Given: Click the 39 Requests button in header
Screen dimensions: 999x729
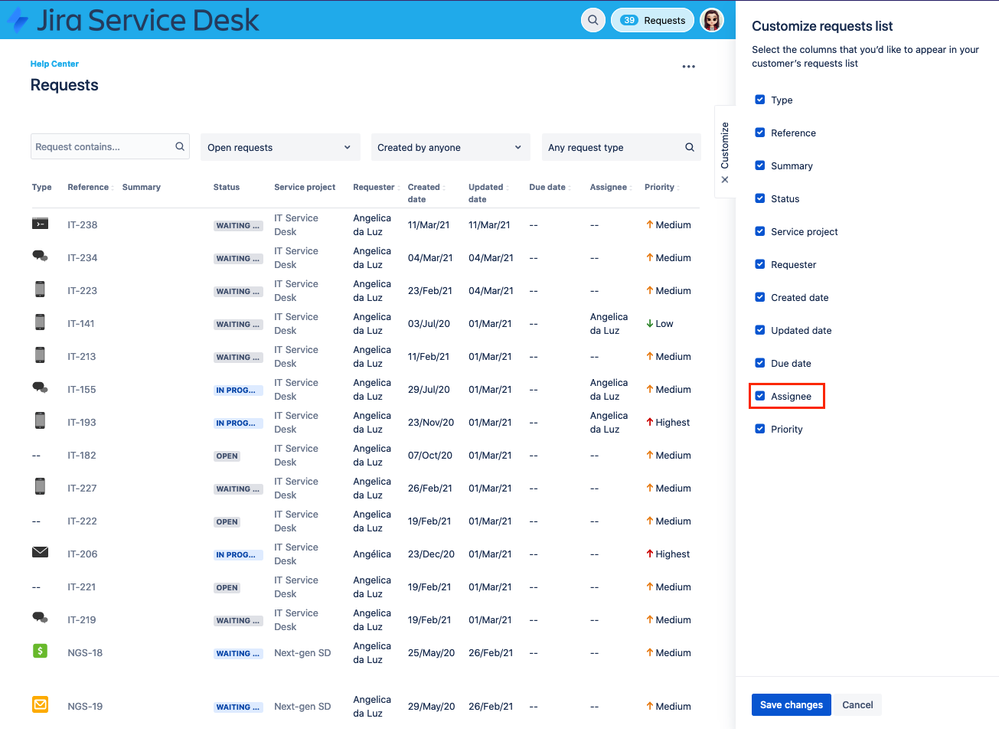Looking at the screenshot, I should 652,20.
